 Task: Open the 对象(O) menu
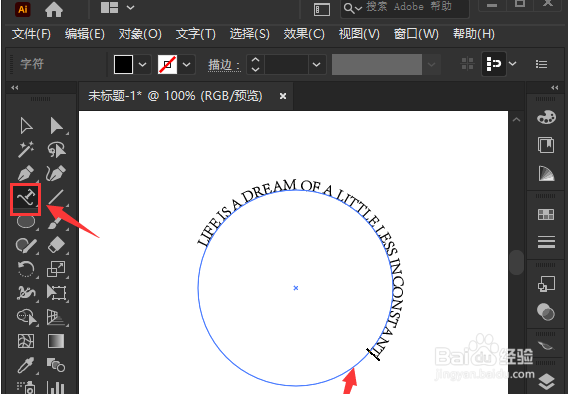(140, 34)
